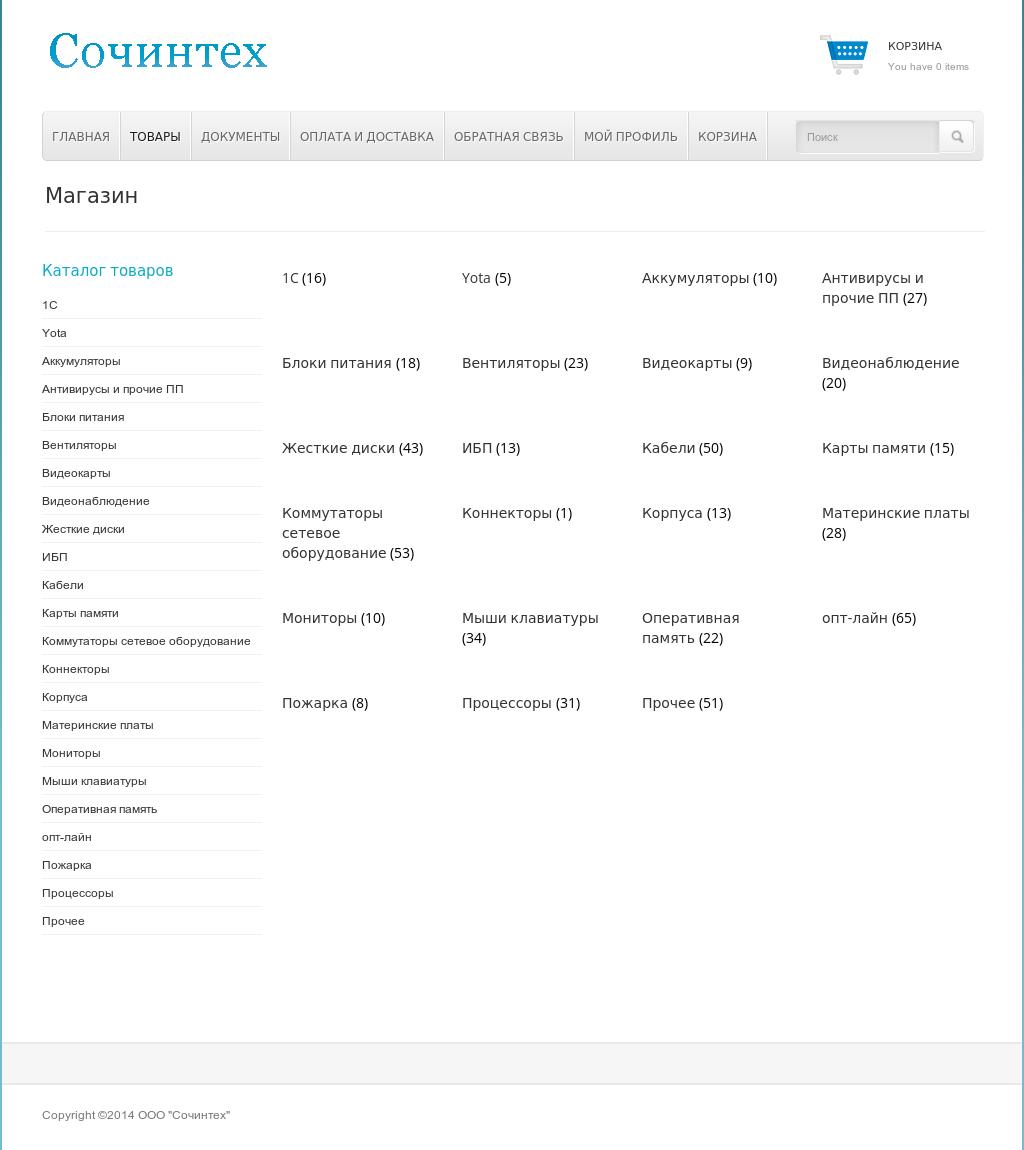
Task: Open Yota in the sidebar catalog
Action: pyautogui.click(x=54, y=333)
